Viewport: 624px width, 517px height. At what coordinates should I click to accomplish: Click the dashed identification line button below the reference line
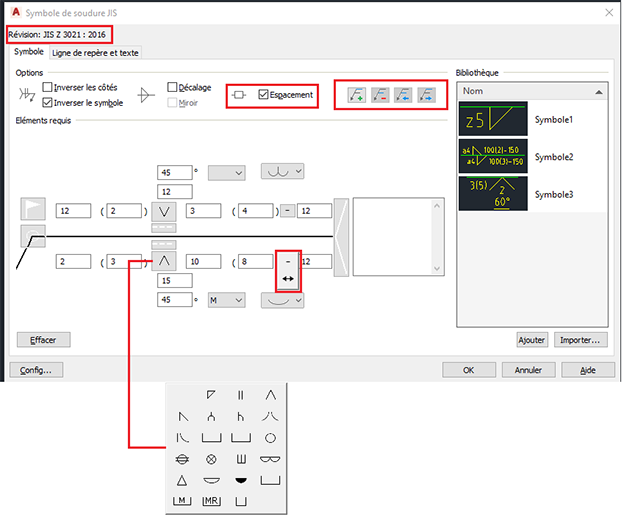pyautogui.click(x=164, y=244)
